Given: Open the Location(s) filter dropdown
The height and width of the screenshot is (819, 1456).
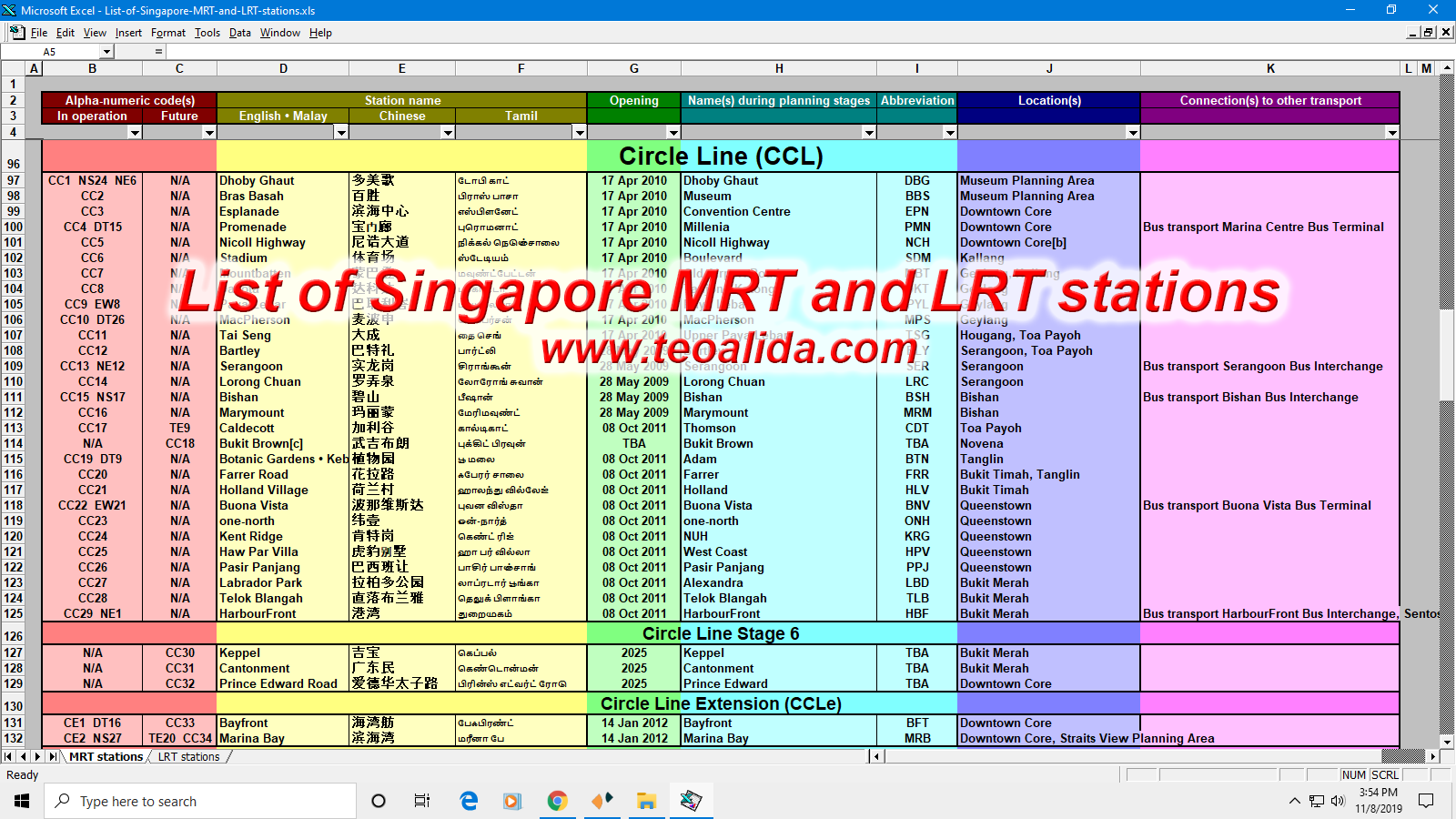Looking at the screenshot, I should click(1133, 133).
